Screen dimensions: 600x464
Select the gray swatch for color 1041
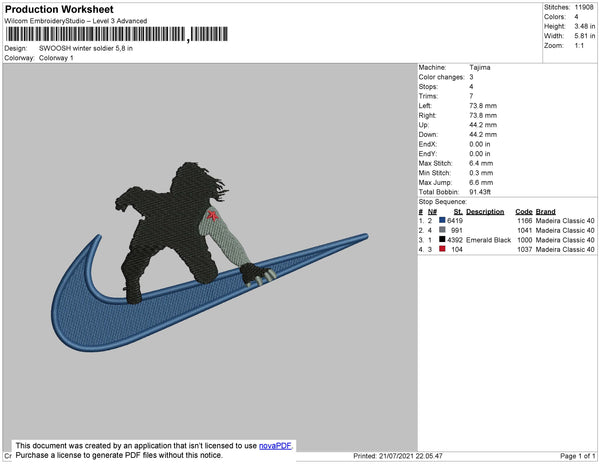point(442,230)
